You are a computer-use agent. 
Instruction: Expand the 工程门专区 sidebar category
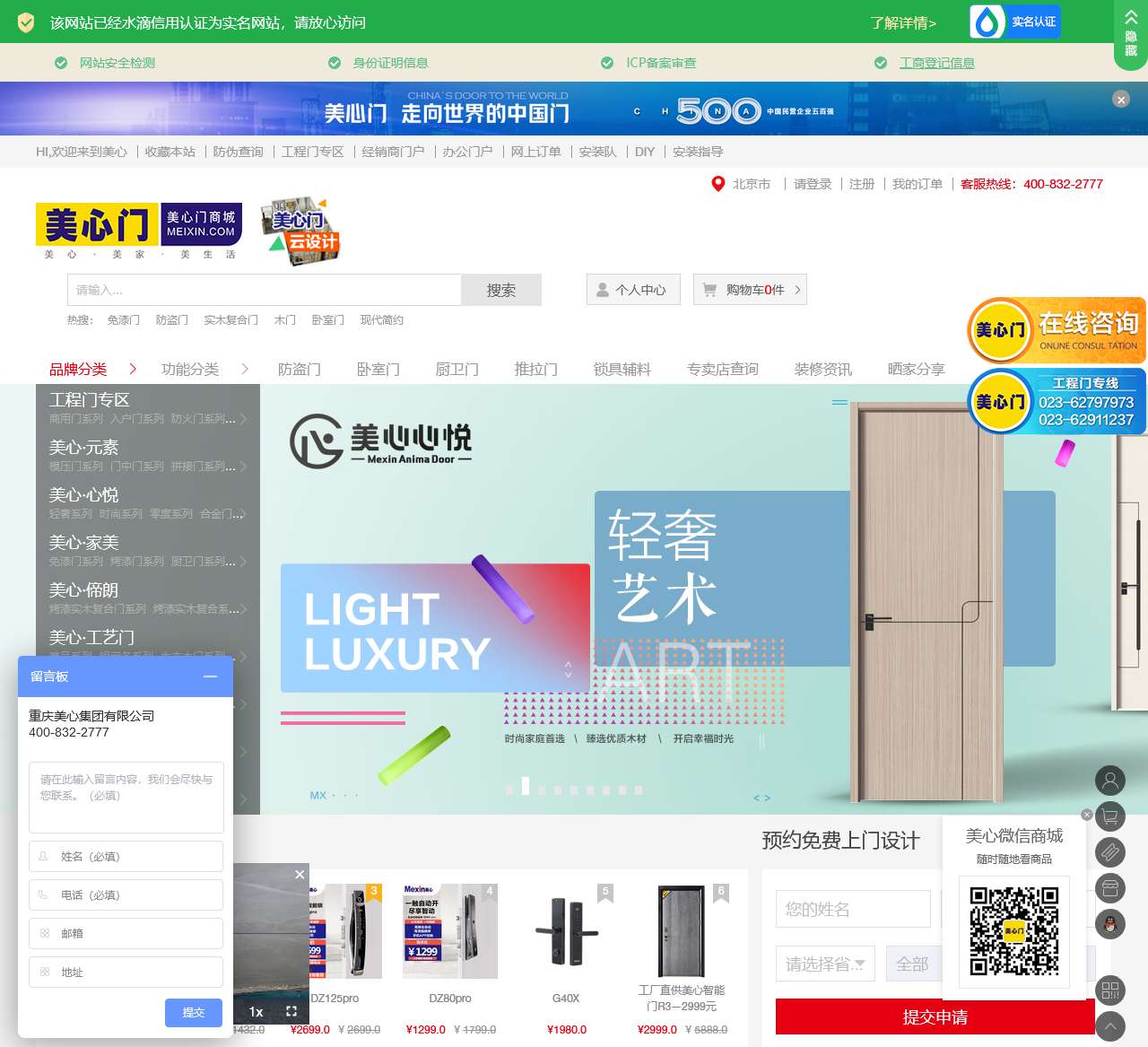(x=148, y=408)
